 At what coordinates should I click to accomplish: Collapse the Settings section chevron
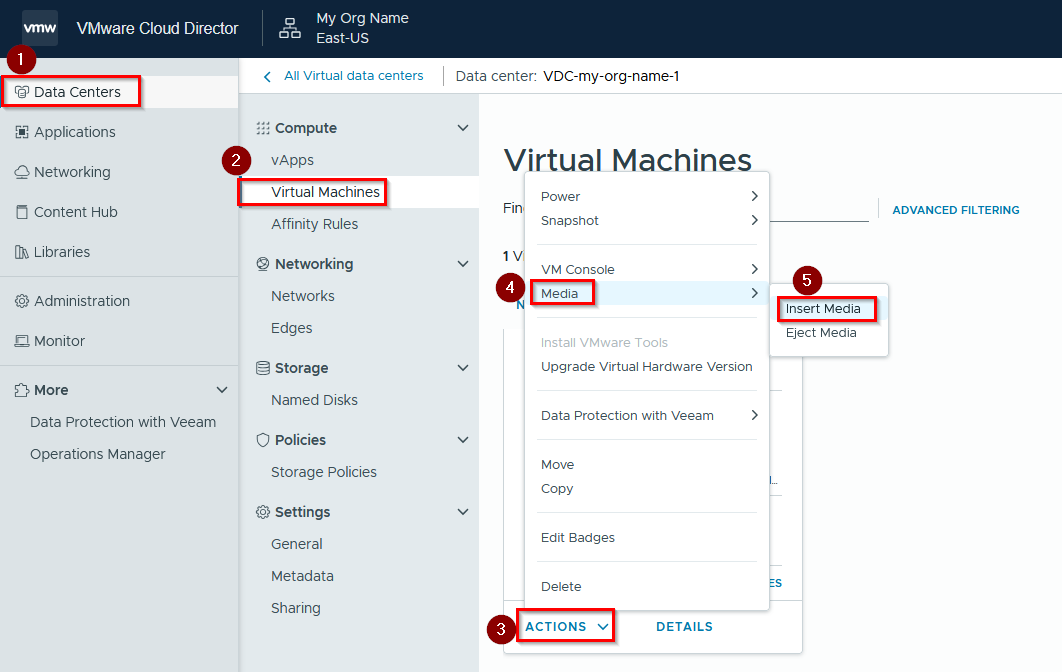coord(463,512)
